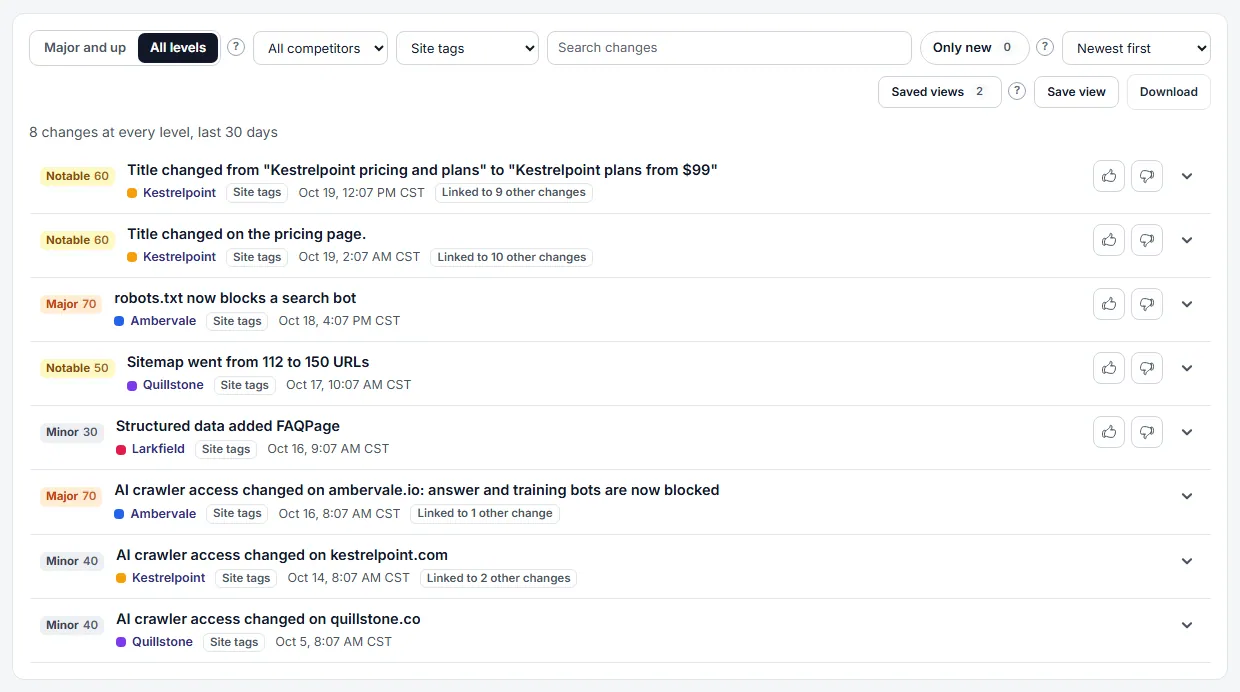Thumbs down the Kestrelpoint $99 title change
The height and width of the screenshot is (692, 1240).
pyautogui.click(x=1147, y=176)
